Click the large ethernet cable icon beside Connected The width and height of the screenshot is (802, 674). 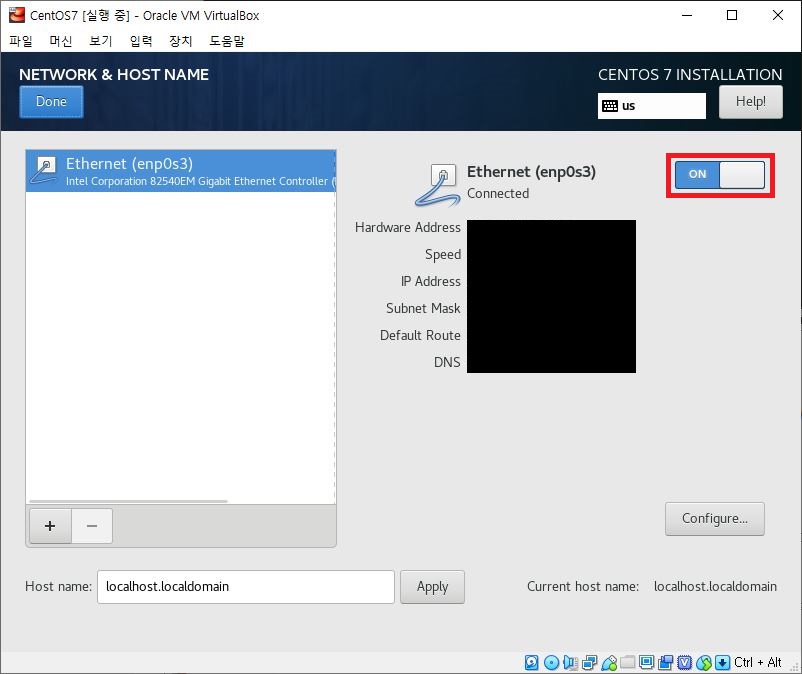coord(437,185)
